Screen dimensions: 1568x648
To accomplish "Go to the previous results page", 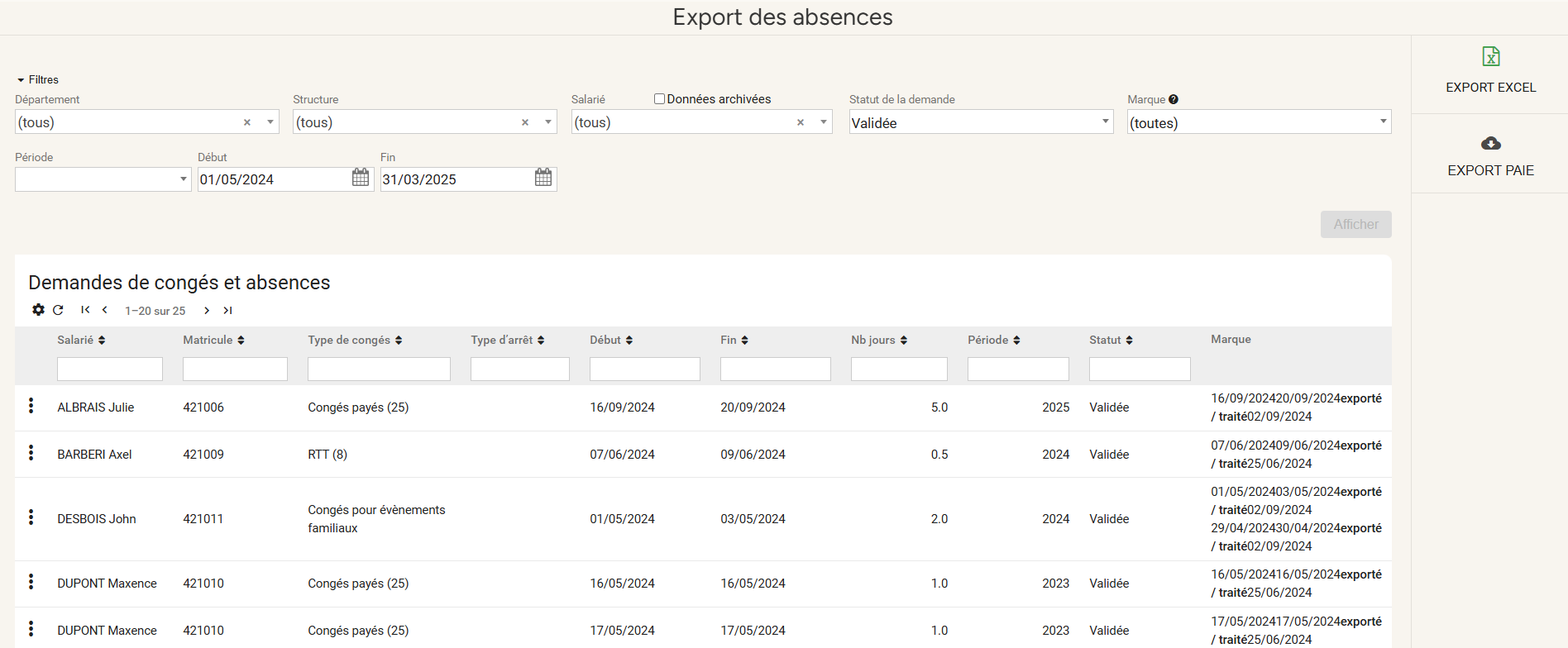I will 105,310.
